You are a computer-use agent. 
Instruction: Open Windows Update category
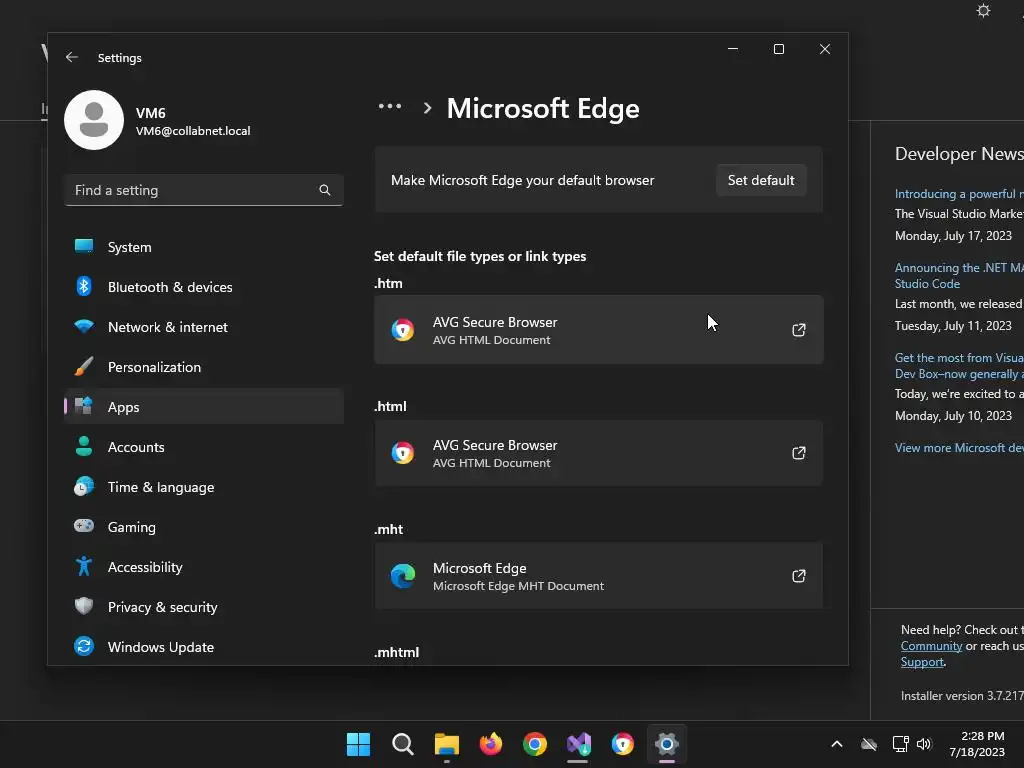[x=204, y=647]
